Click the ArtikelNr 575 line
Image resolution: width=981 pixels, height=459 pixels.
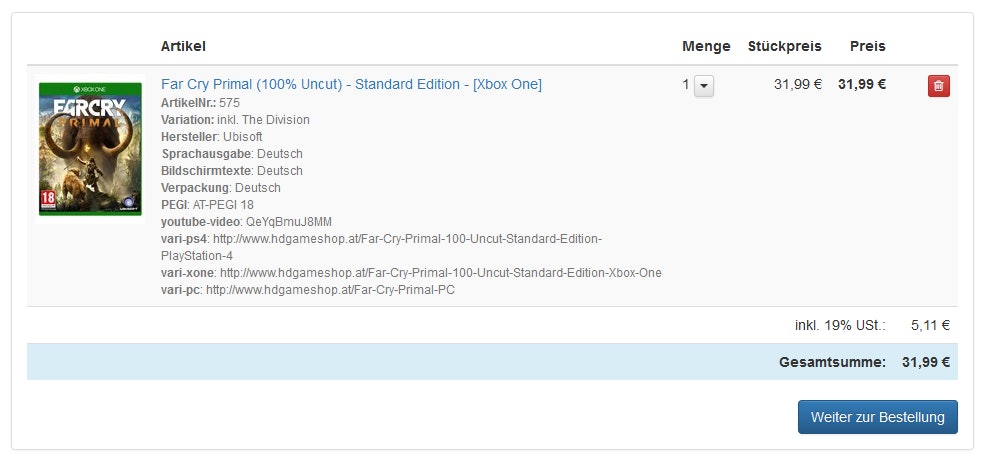pos(200,102)
